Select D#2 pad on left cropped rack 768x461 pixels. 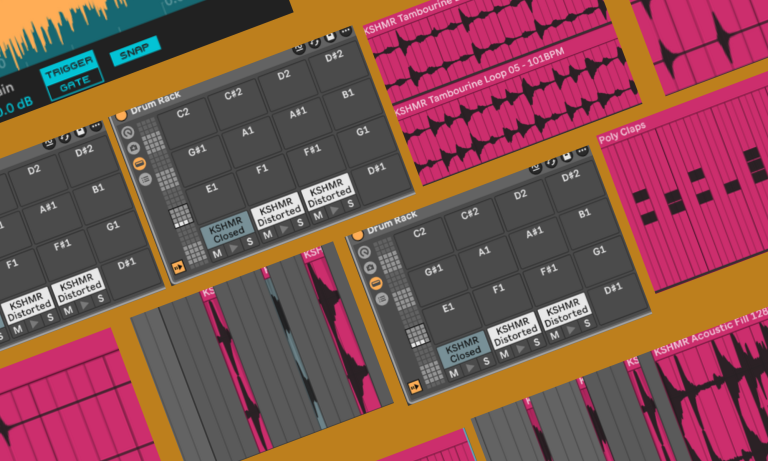[x=88, y=159]
